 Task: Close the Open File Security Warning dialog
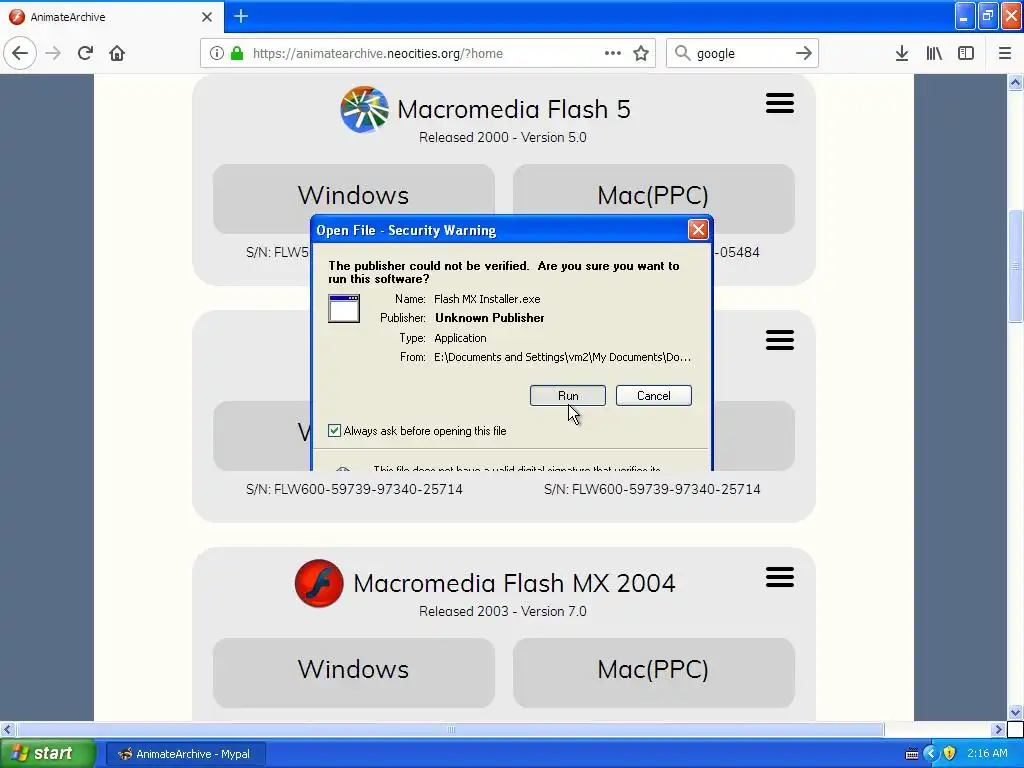click(698, 230)
